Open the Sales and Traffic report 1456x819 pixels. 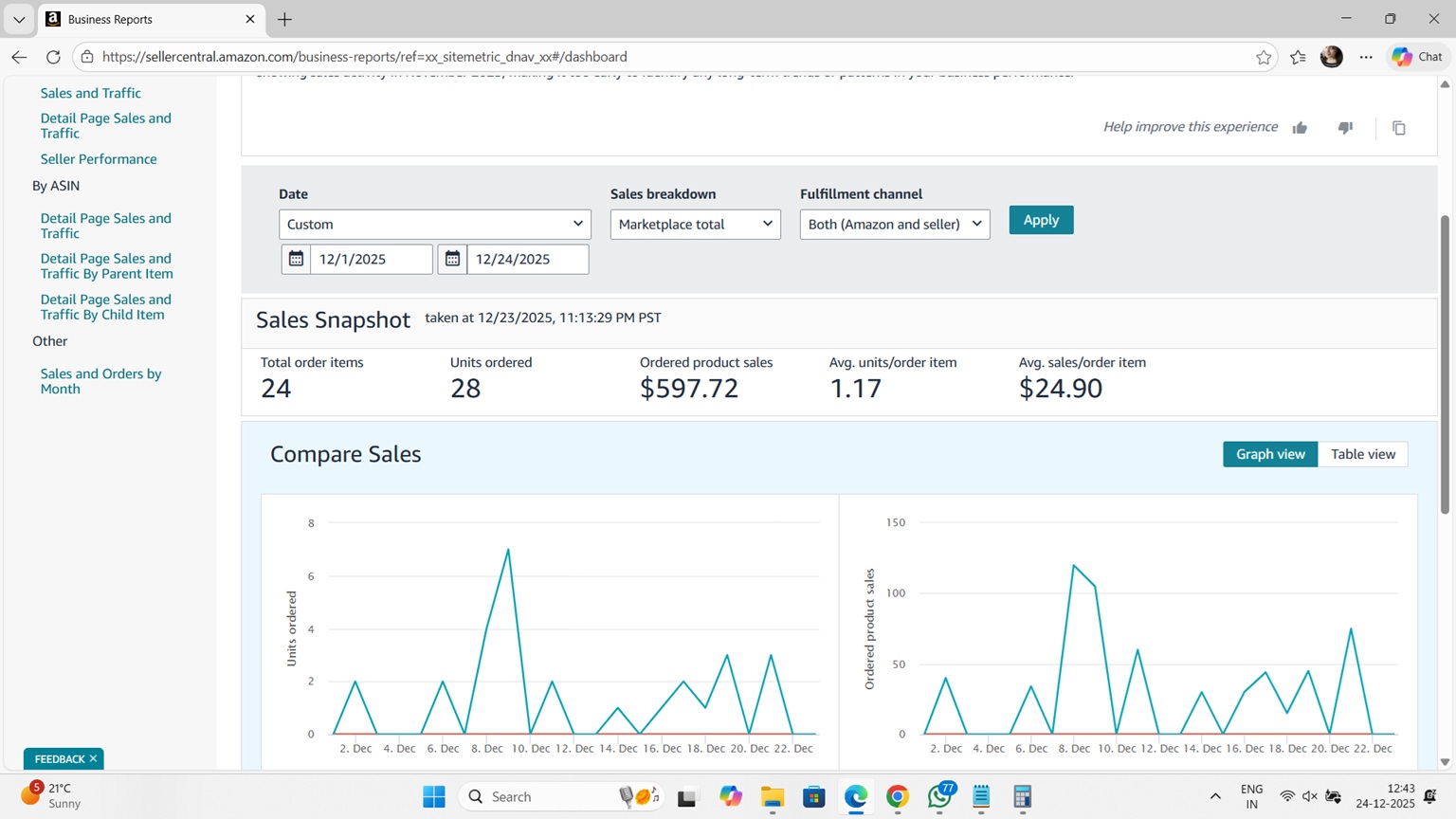click(90, 93)
